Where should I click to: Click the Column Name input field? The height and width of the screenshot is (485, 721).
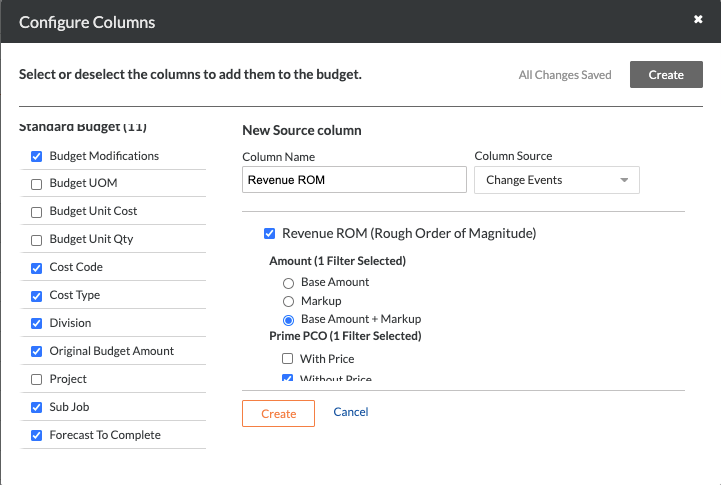coord(354,180)
